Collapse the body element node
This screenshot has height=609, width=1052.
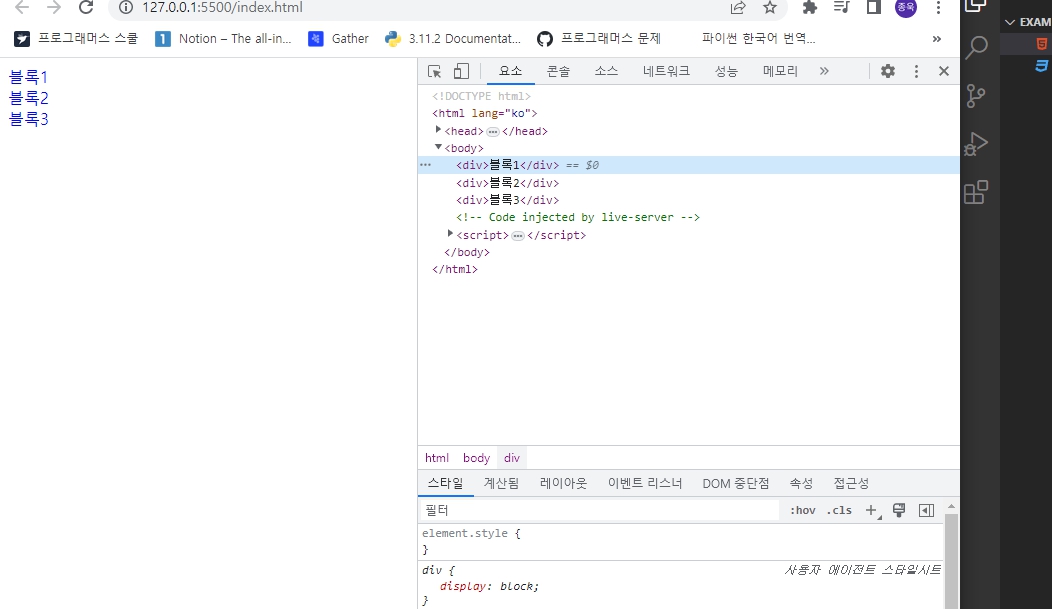click(438, 147)
